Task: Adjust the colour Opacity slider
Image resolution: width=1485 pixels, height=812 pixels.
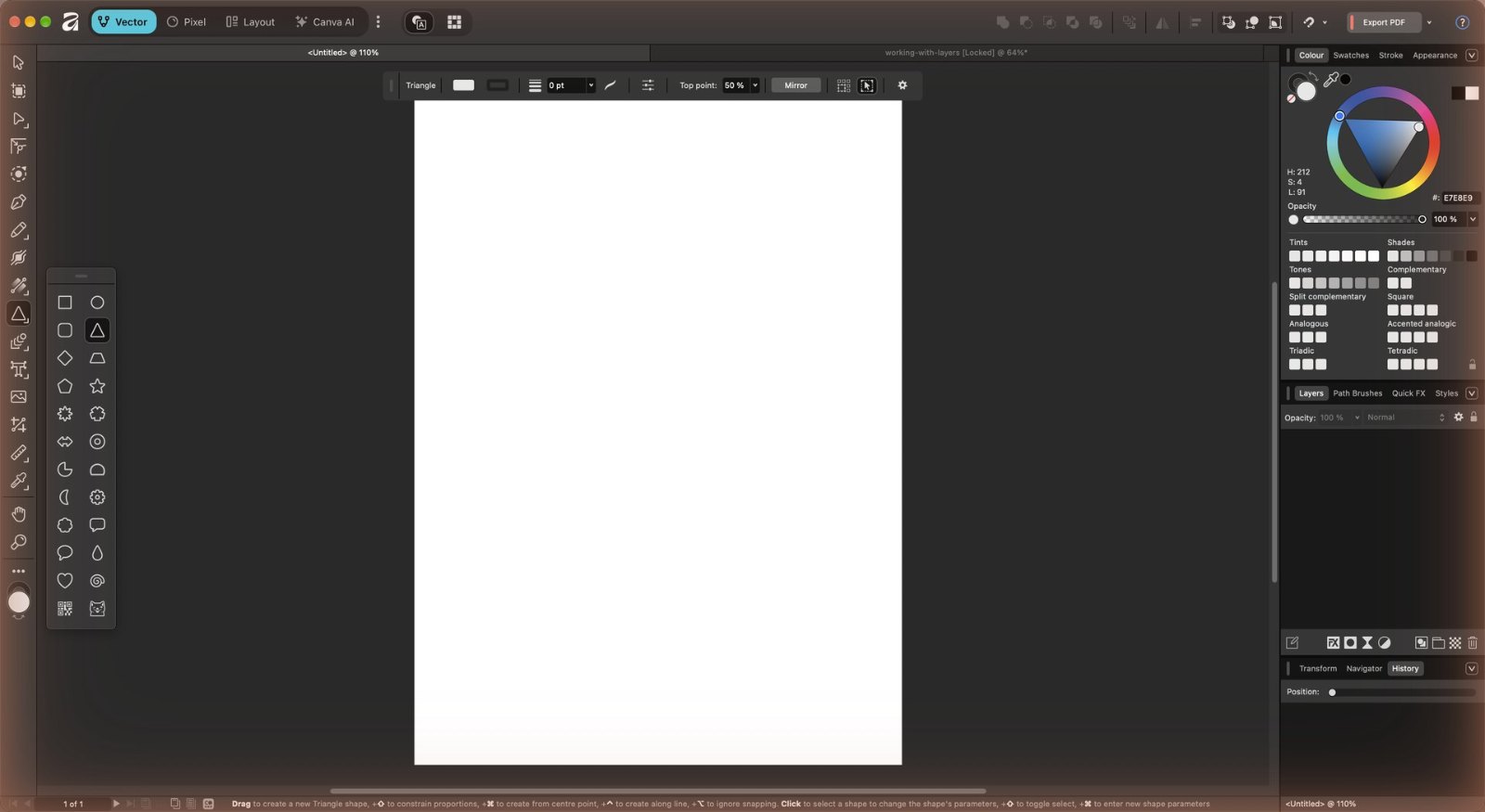Action: (x=1362, y=220)
